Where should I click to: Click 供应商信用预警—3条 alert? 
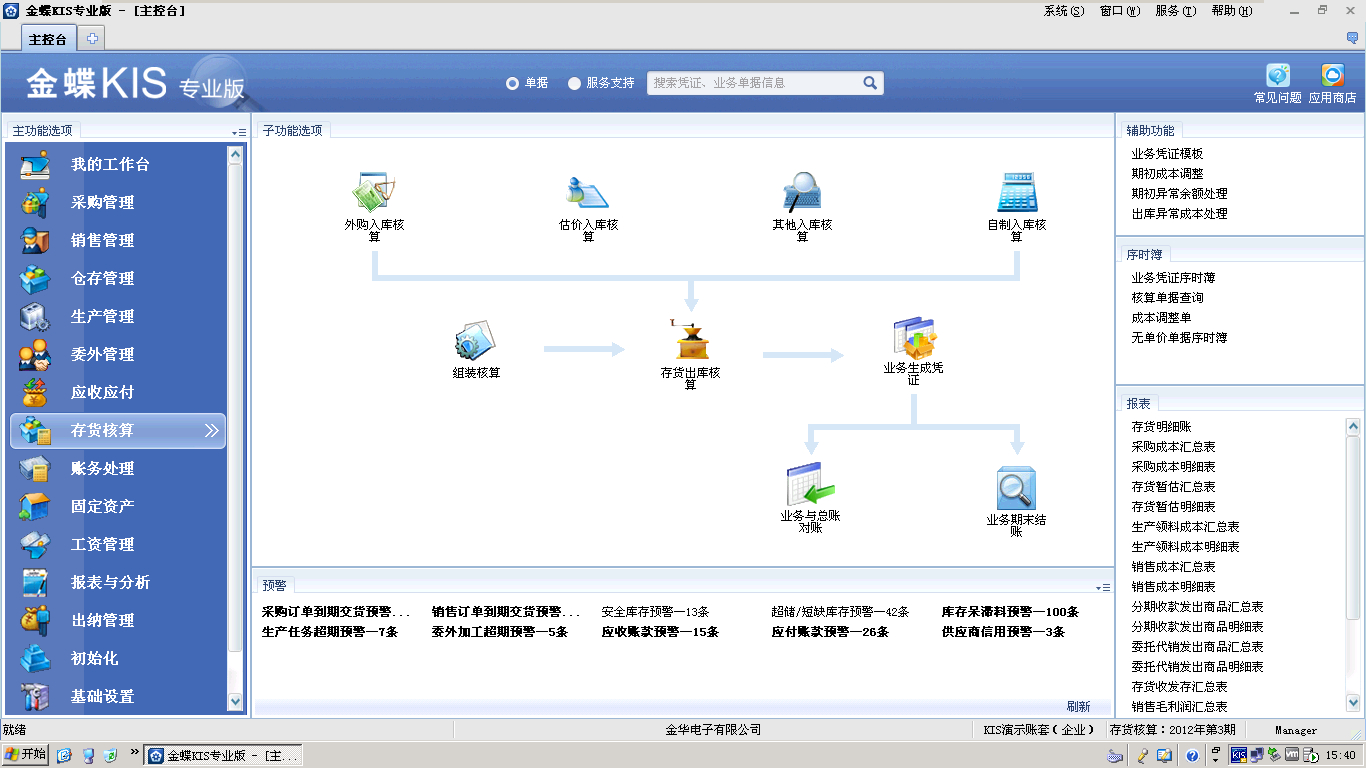(1003, 632)
